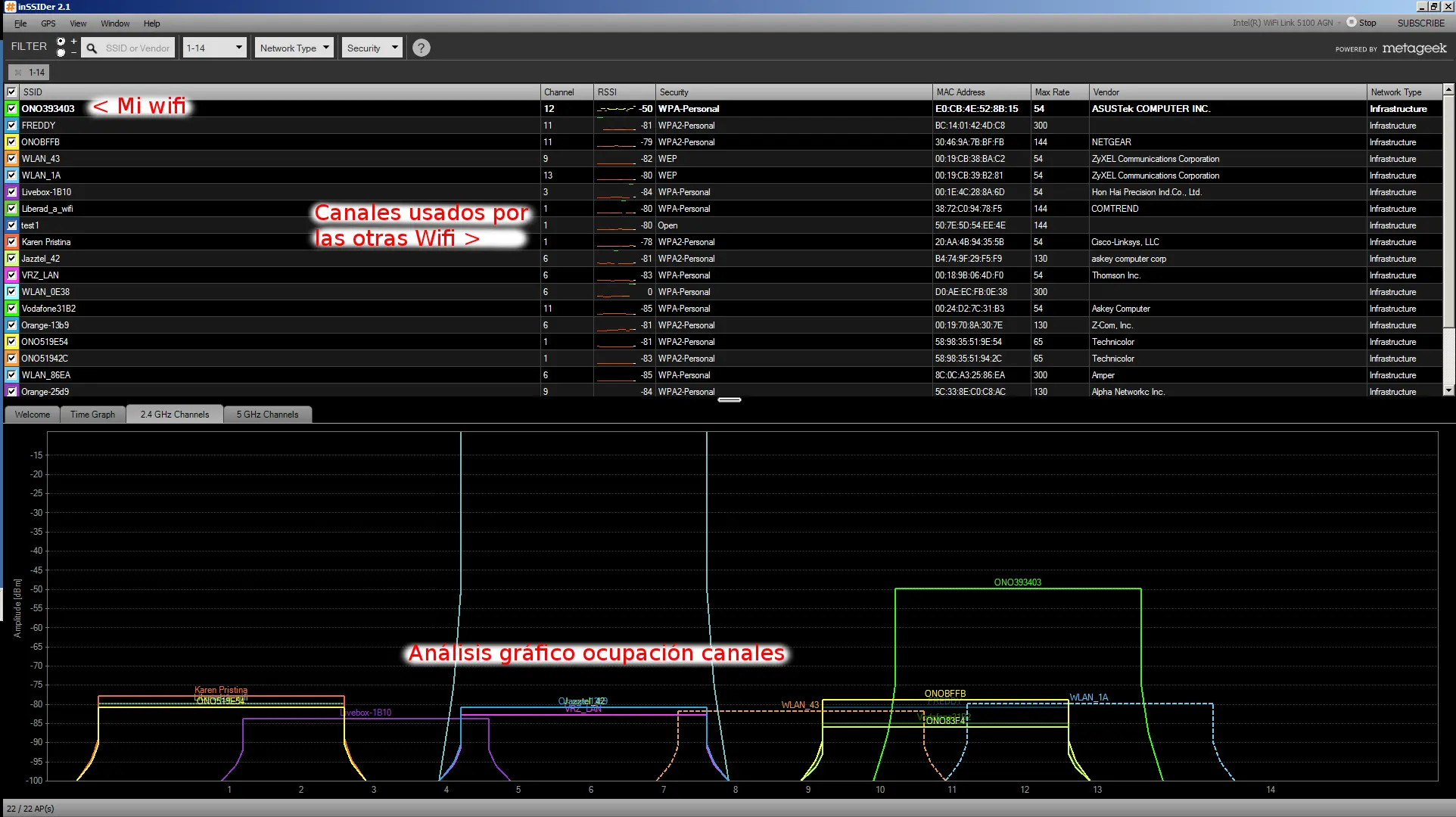Click the SSID or Vendor search field
1456x817 pixels.
(x=138, y=48)
